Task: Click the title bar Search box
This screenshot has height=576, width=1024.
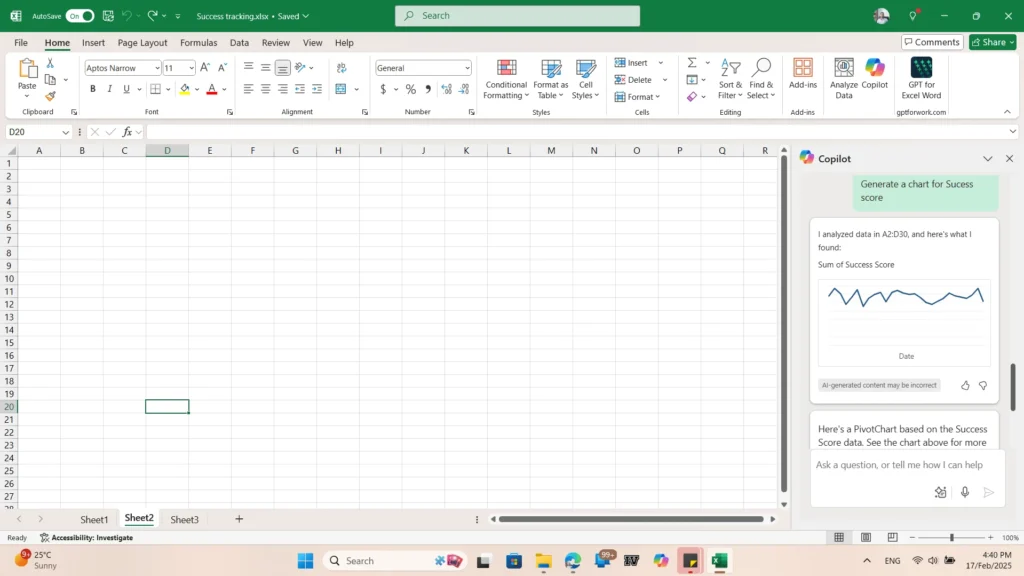Action: [x=517, y=16]
